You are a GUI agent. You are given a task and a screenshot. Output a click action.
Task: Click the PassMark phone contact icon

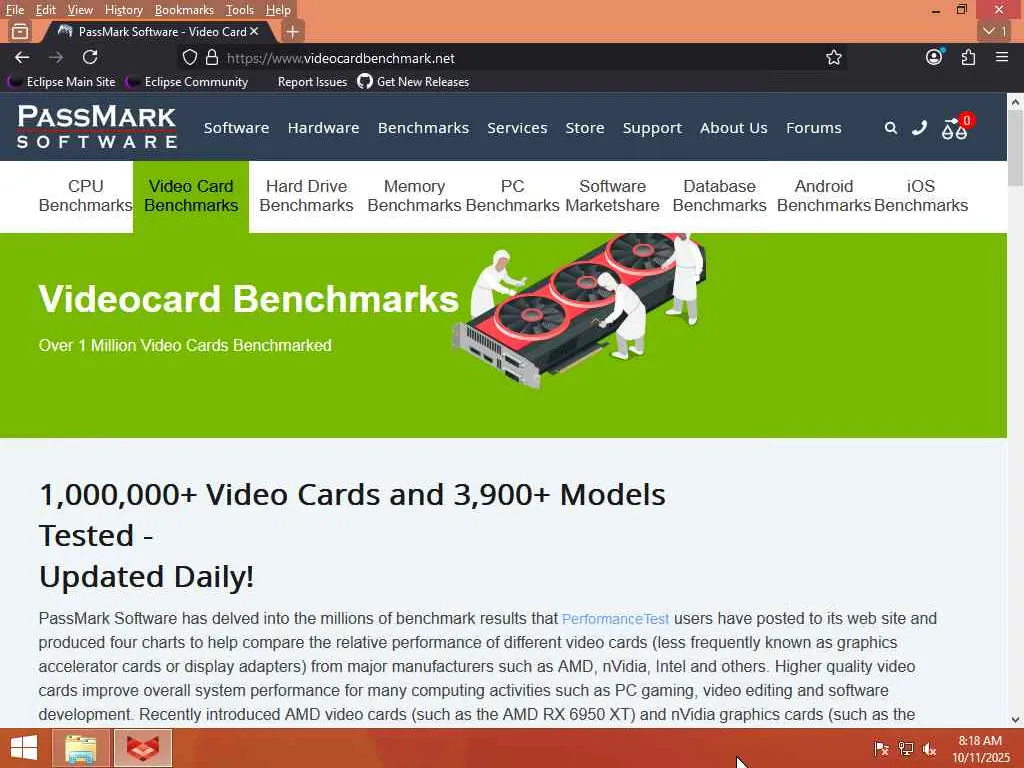point(920,127)
